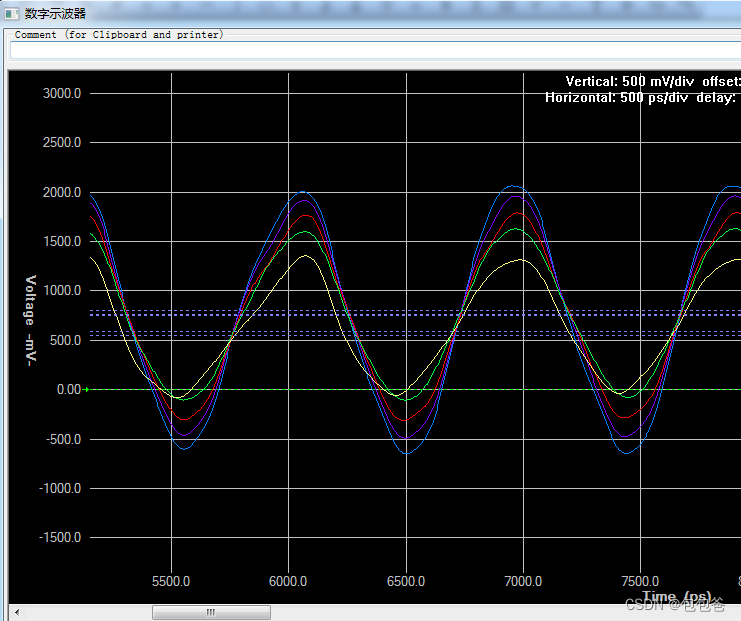Click the Vertical 500 mV/div readout
The image size is (741, 621).
tap(630, 81)
